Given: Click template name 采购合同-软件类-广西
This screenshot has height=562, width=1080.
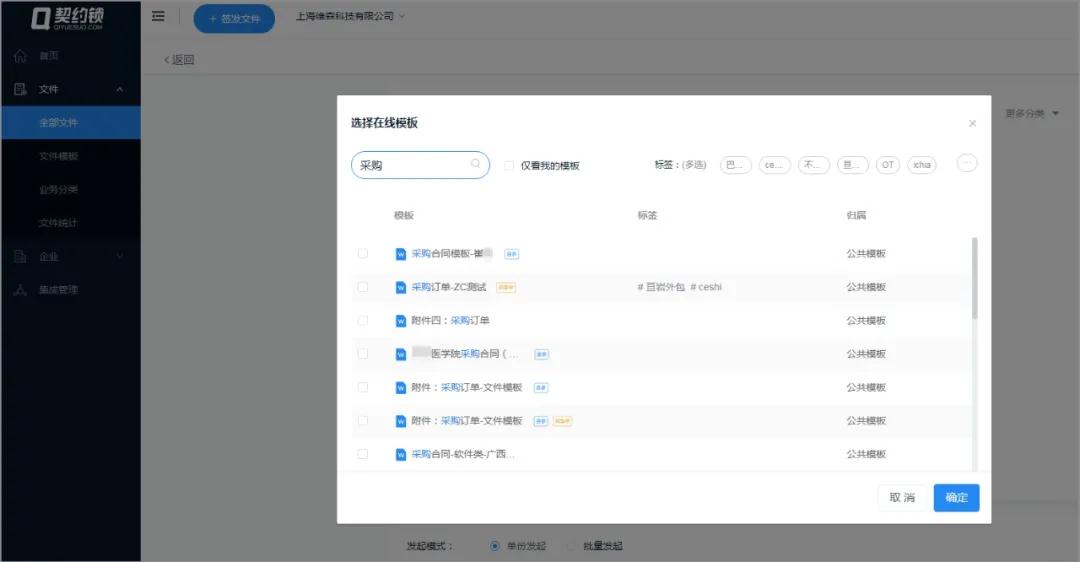Looking at the screenshot, I should [463, 455].
